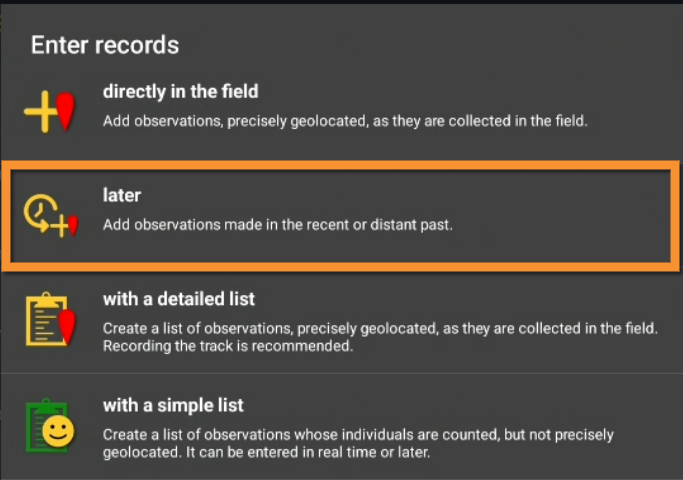
Task: Tap the small red pin next to the clock
Action: 72,225
